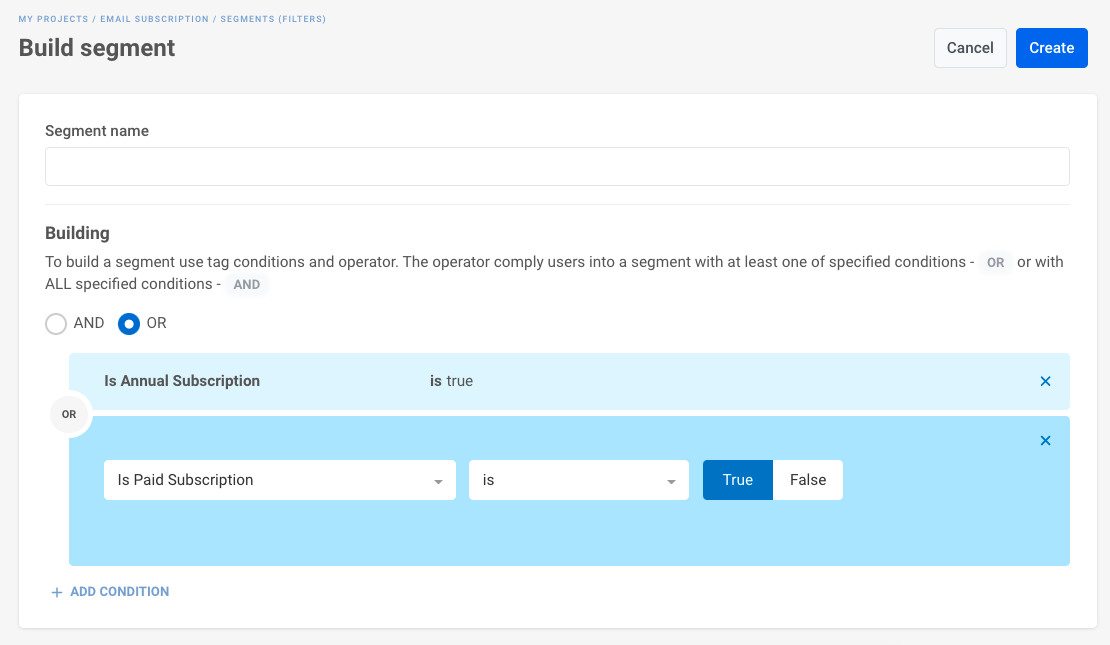Screen dimensions: 1110x645
Task: Click the Add Condition link text
Action: click(x=119, y=592)
